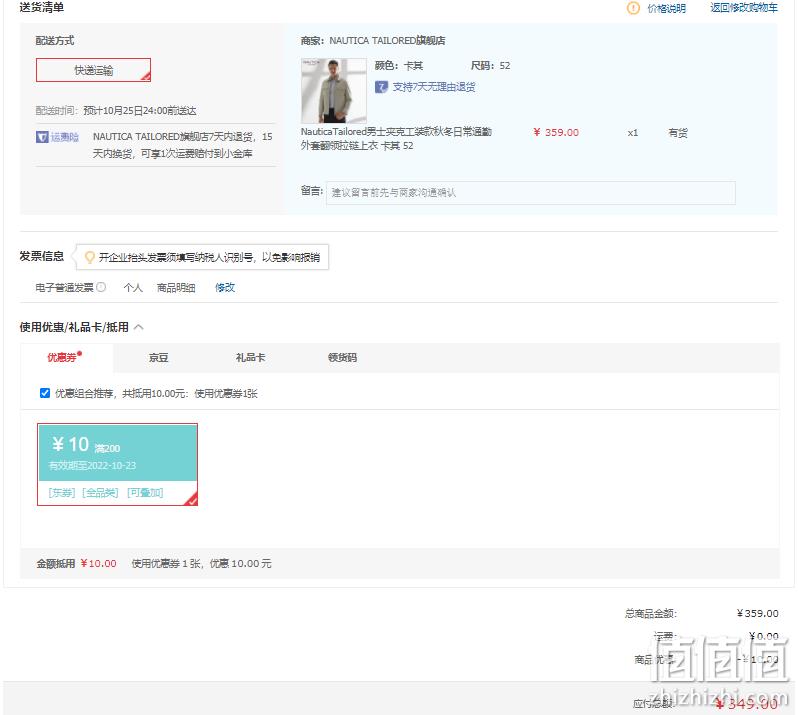Return to cart via 返回修改购物车
This screenshot has height=715, width=798.
click(x=744, y=8)
